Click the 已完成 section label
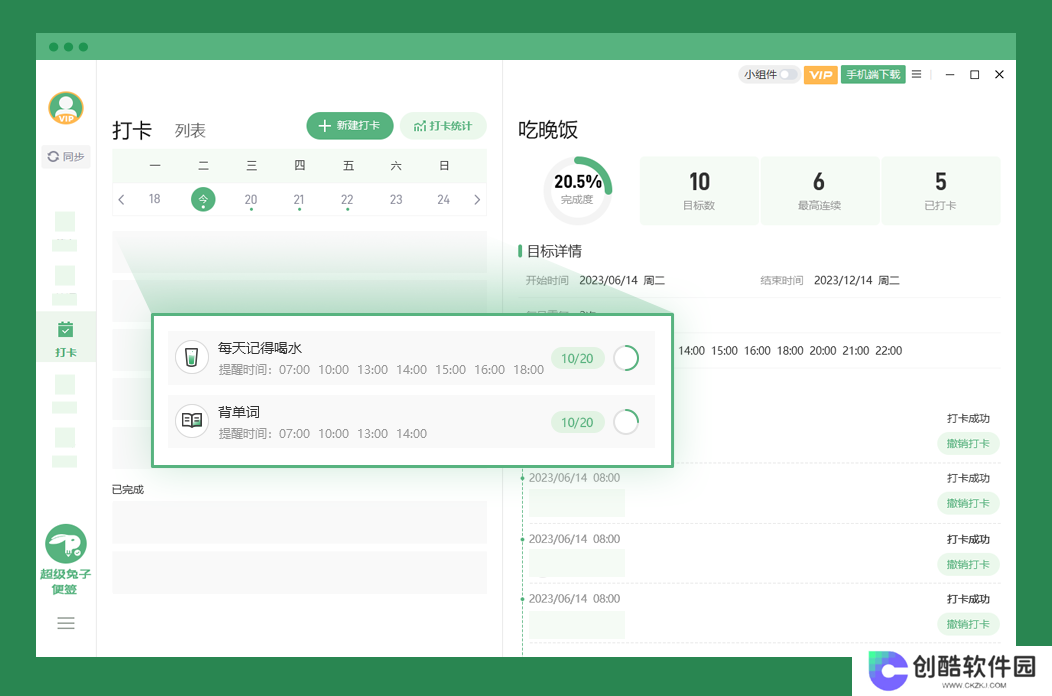This screenshot has width=1052, height=696. click(x=128, y=489)
